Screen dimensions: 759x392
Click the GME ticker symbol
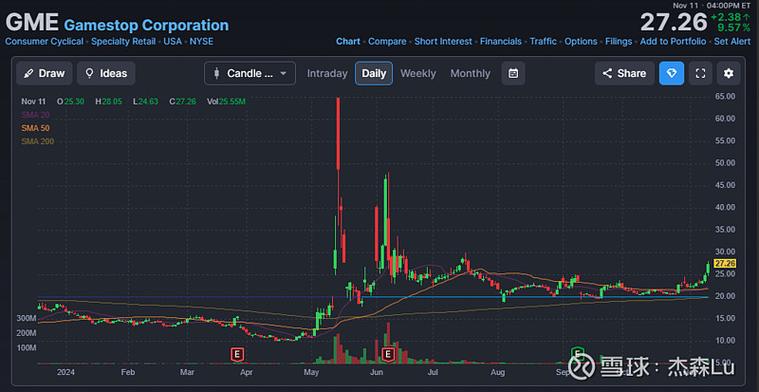(x=32, y=22)
